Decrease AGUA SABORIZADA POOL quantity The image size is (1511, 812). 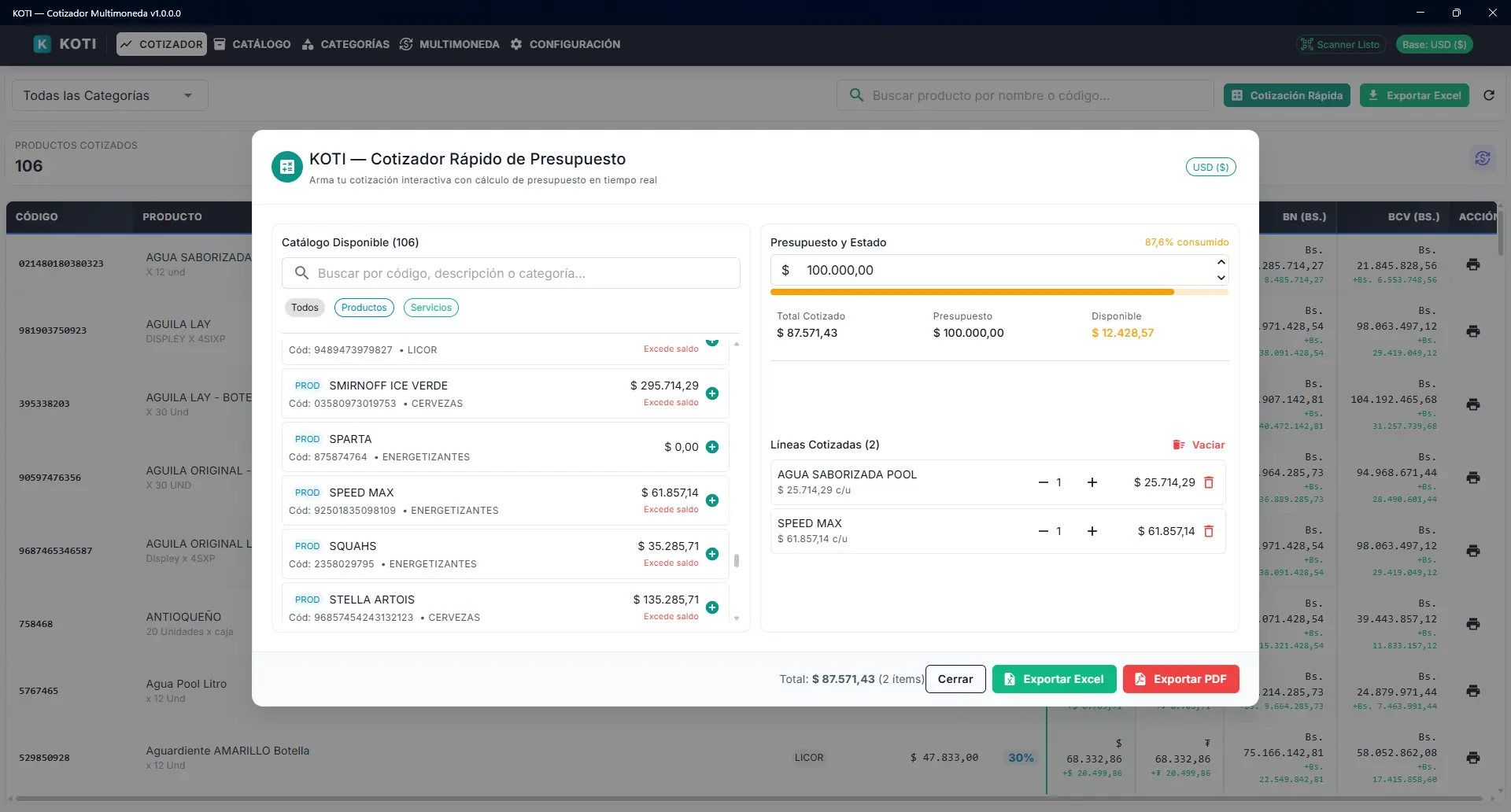coord(1043,482)
